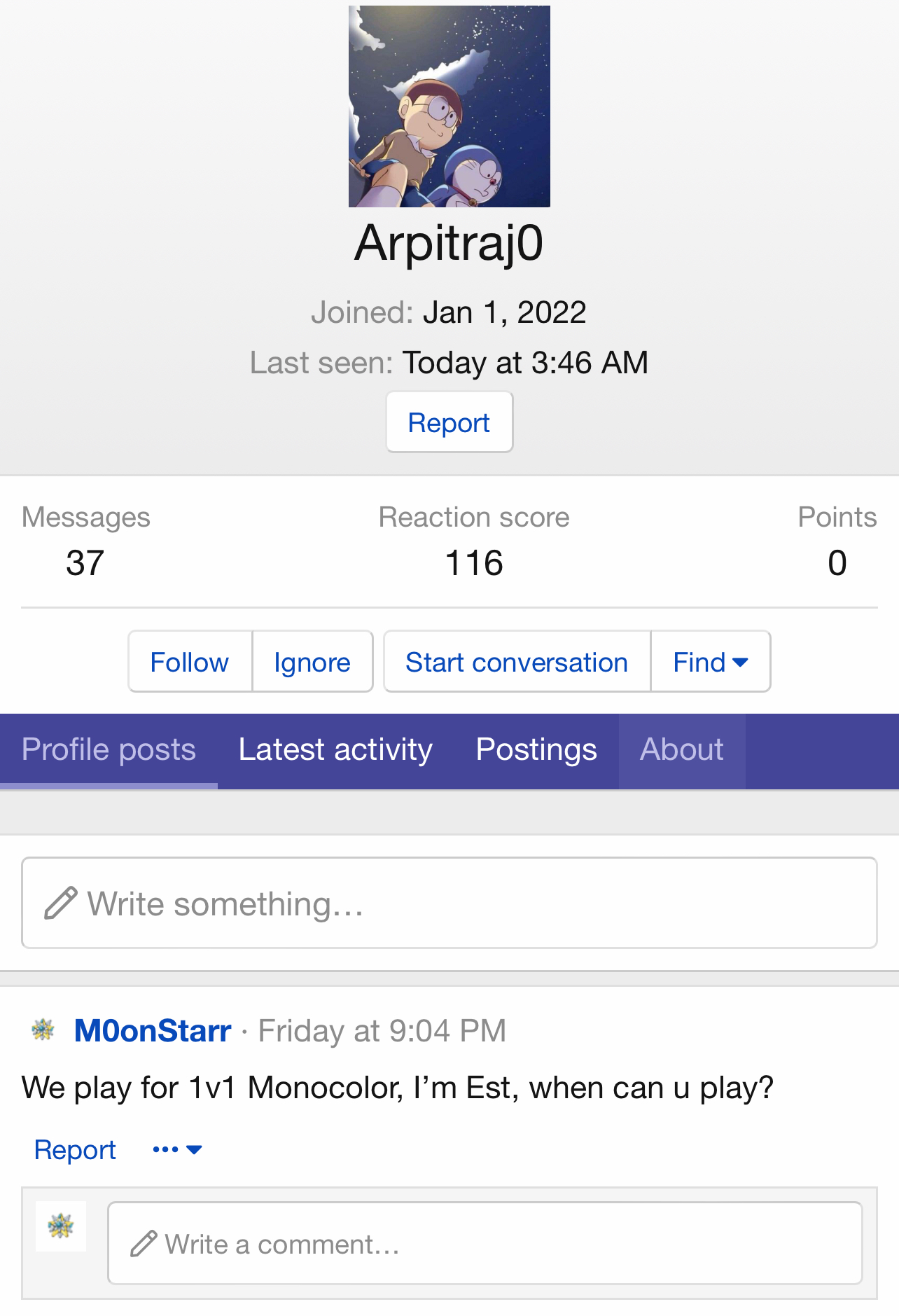
Task: Click the Friday at 9:04 PM timestamp
Action: pos(382,1031)
